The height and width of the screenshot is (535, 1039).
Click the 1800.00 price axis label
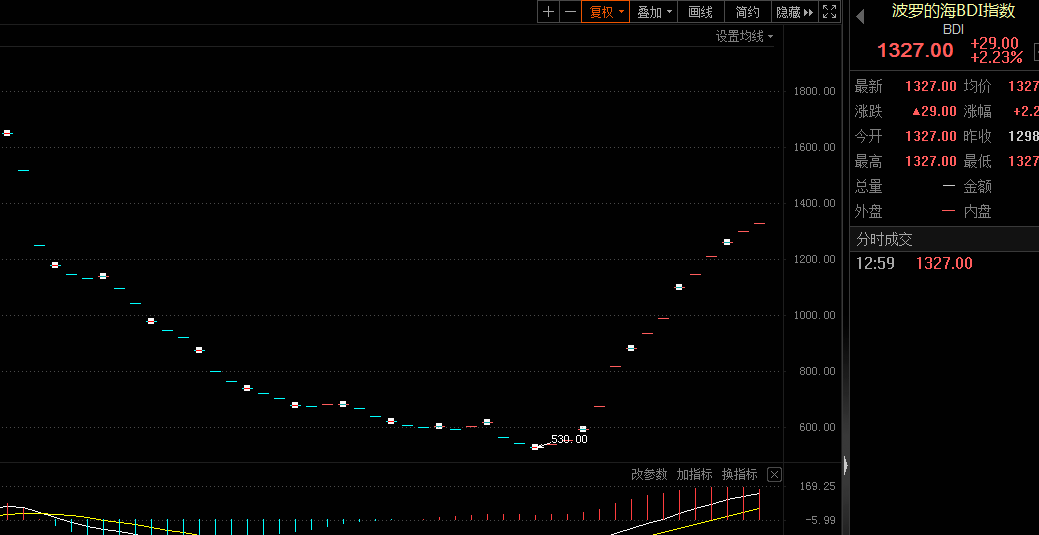click(813, 91)
